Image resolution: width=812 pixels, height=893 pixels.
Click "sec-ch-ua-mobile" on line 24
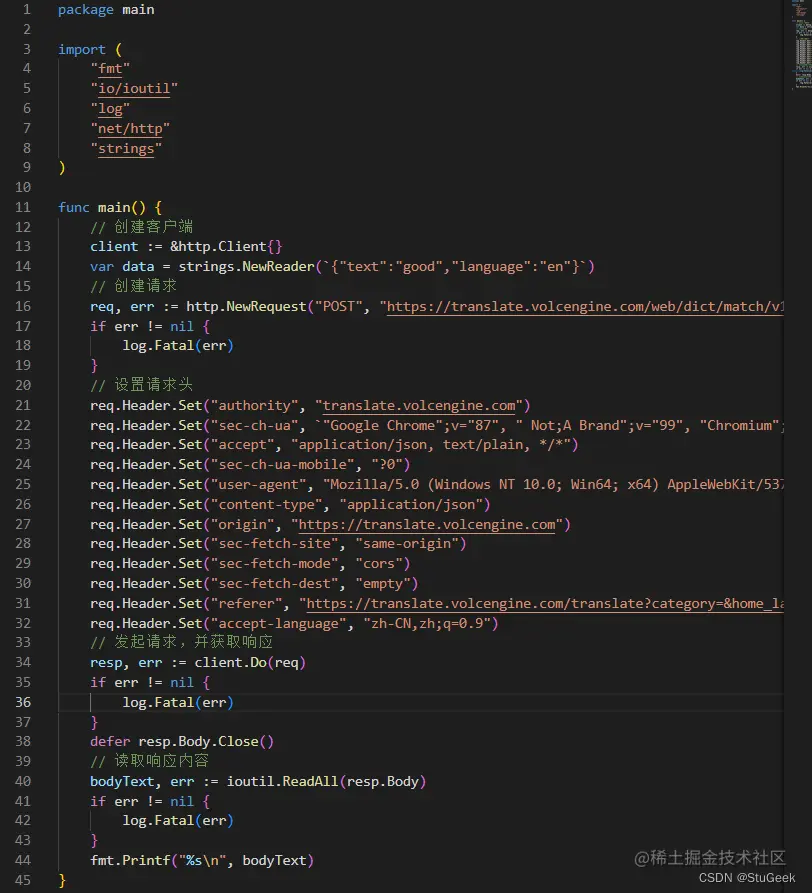283,465
